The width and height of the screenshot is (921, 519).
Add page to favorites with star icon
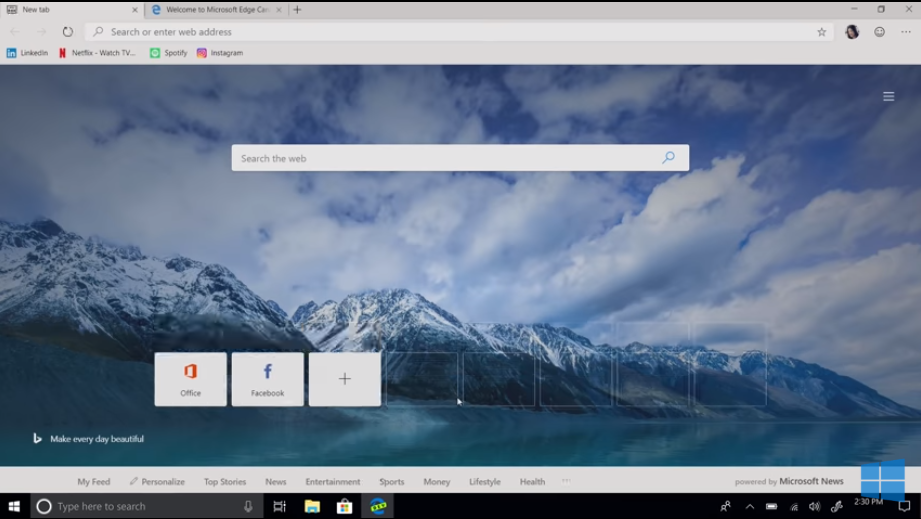(822, 32)
